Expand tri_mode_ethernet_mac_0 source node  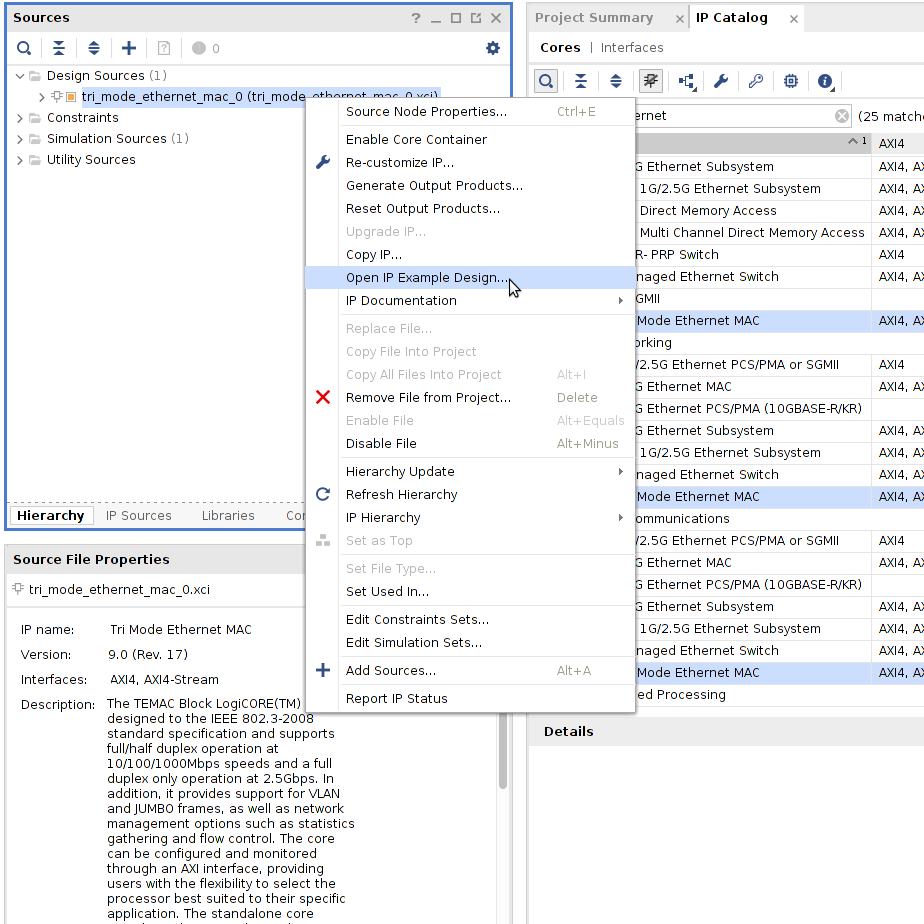point(41,97)
